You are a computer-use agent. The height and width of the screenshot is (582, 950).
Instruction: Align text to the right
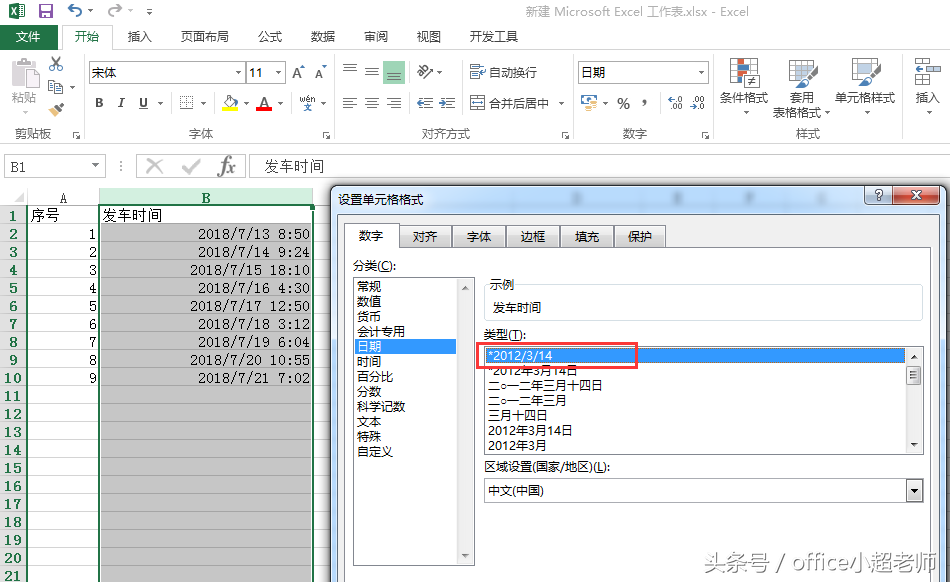coord(394,103)
